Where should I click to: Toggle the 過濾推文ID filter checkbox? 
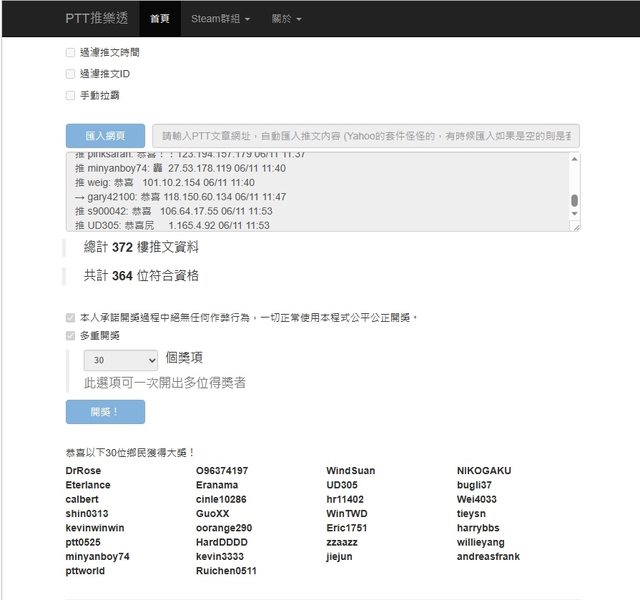70,74
